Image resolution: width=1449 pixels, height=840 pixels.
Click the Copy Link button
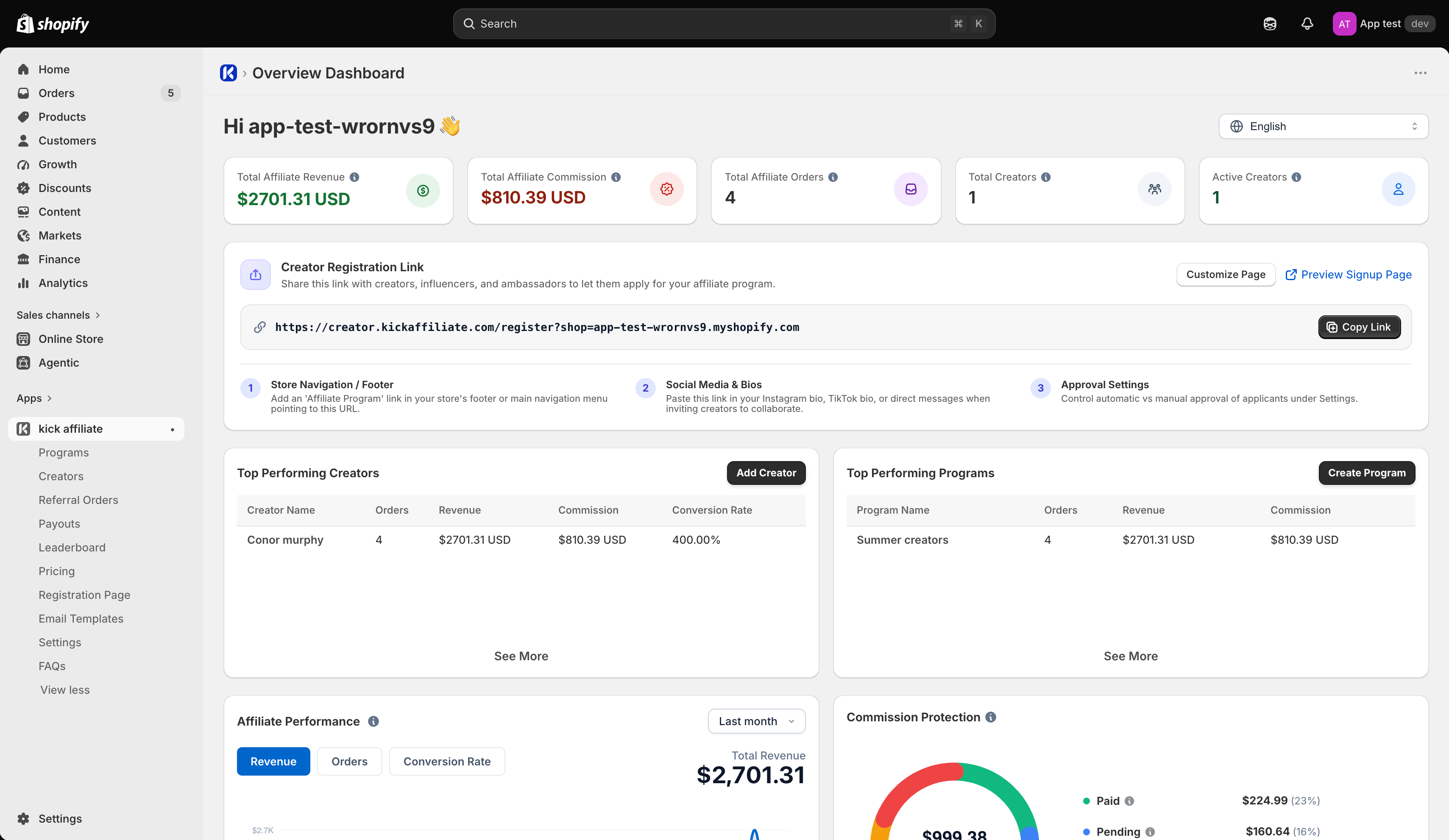[x=1359, y=327]
